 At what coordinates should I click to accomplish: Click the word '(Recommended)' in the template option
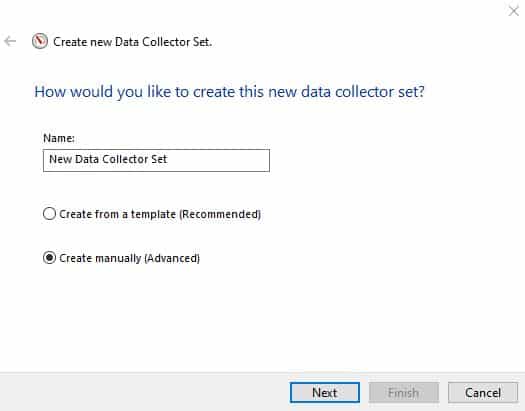pyautogui.click(x=220, y=214)
